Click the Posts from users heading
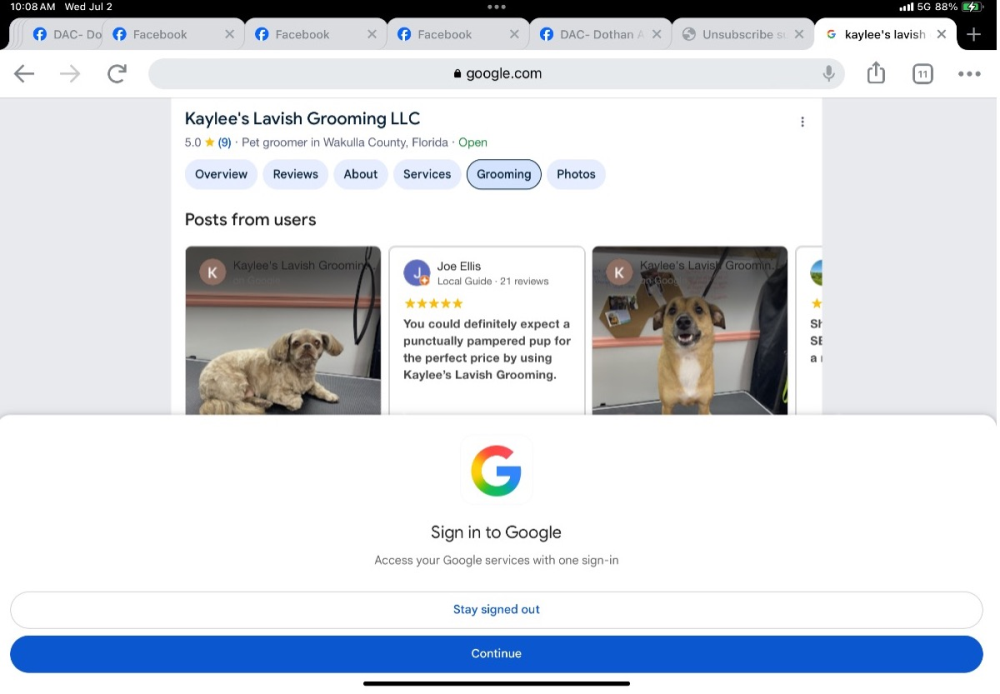The image size is (1000, 694). (251, 219)
